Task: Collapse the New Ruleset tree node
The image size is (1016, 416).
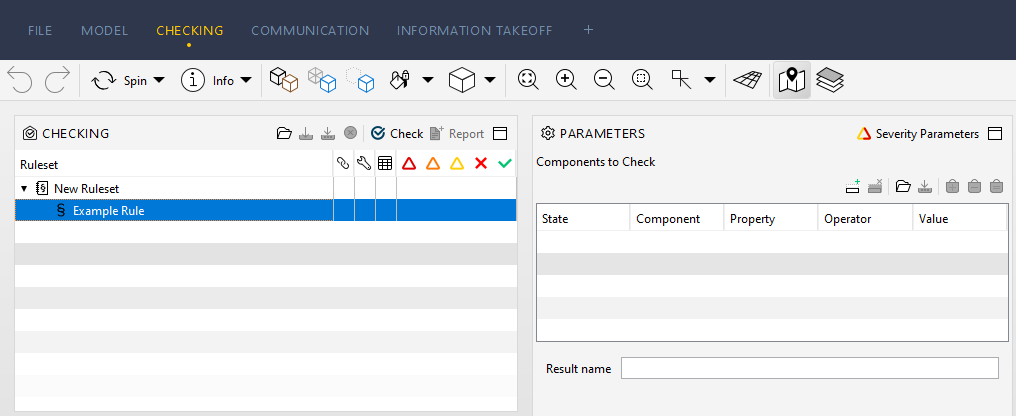Action: click(24, 189)
